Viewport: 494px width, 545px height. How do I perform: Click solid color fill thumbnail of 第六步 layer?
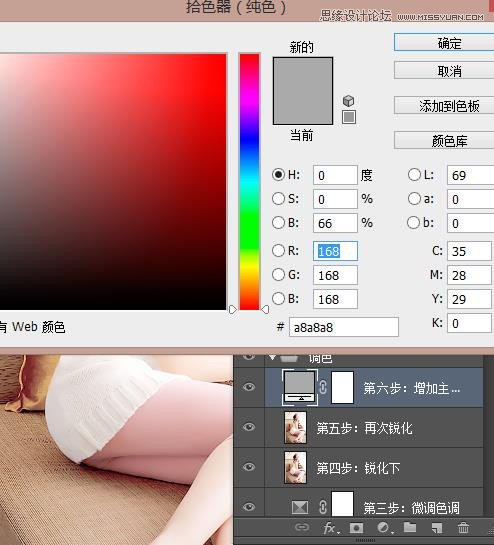point(299,387)
